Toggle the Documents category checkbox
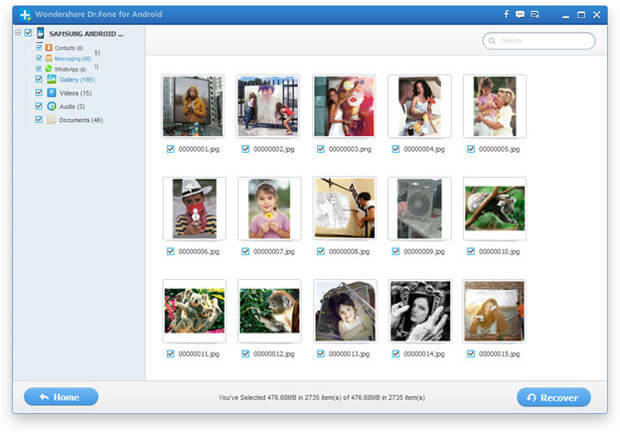Image resolution: width=620 pixels, height=432 pixels. (x=39, y=120)
